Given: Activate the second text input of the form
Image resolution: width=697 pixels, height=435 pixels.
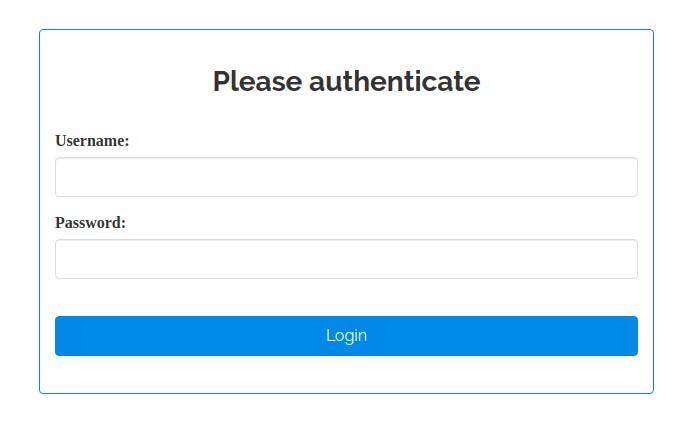Looking at the screenshot, I should pyautogui.click(x=346, y=259).
